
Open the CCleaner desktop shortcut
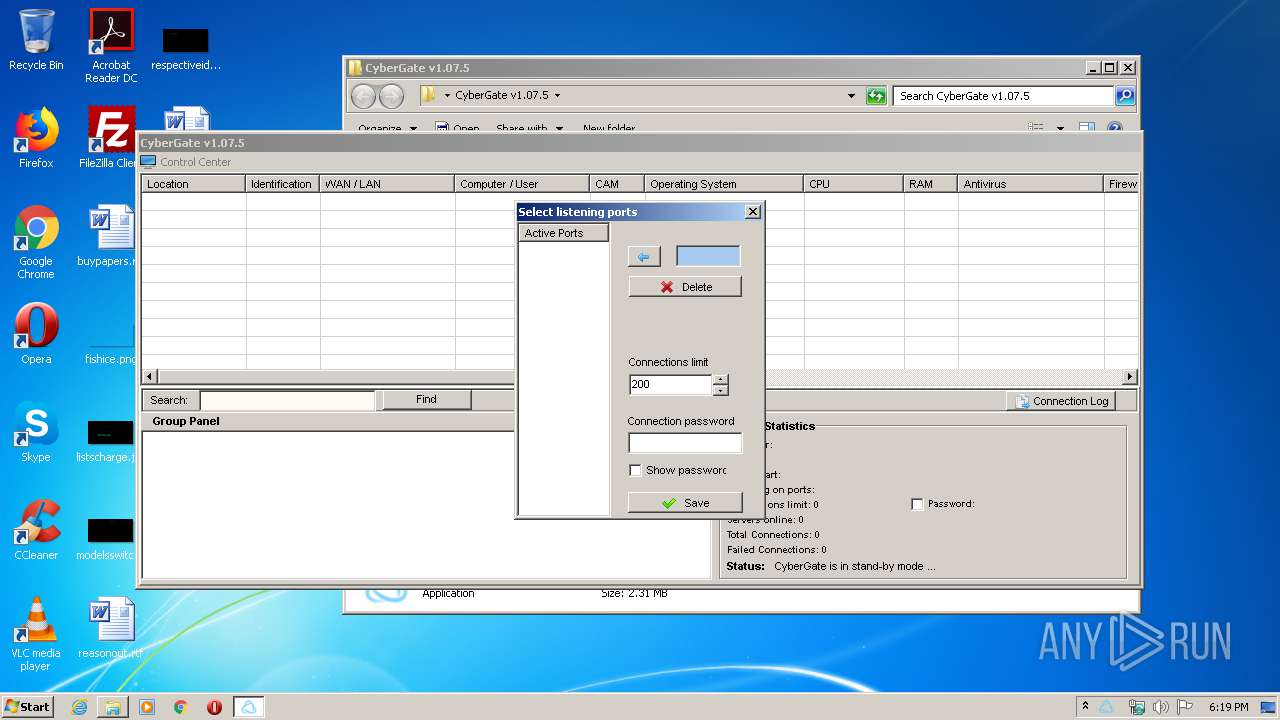36,530
